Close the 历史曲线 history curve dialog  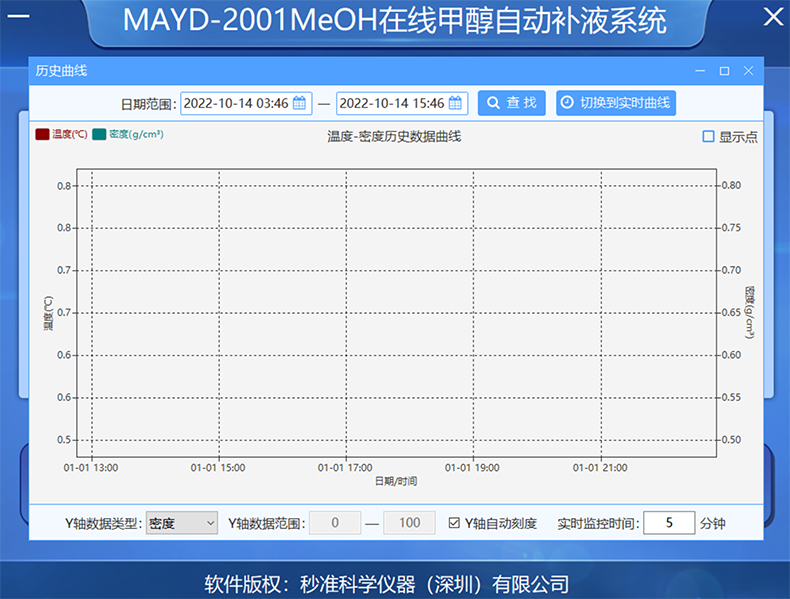748,71
